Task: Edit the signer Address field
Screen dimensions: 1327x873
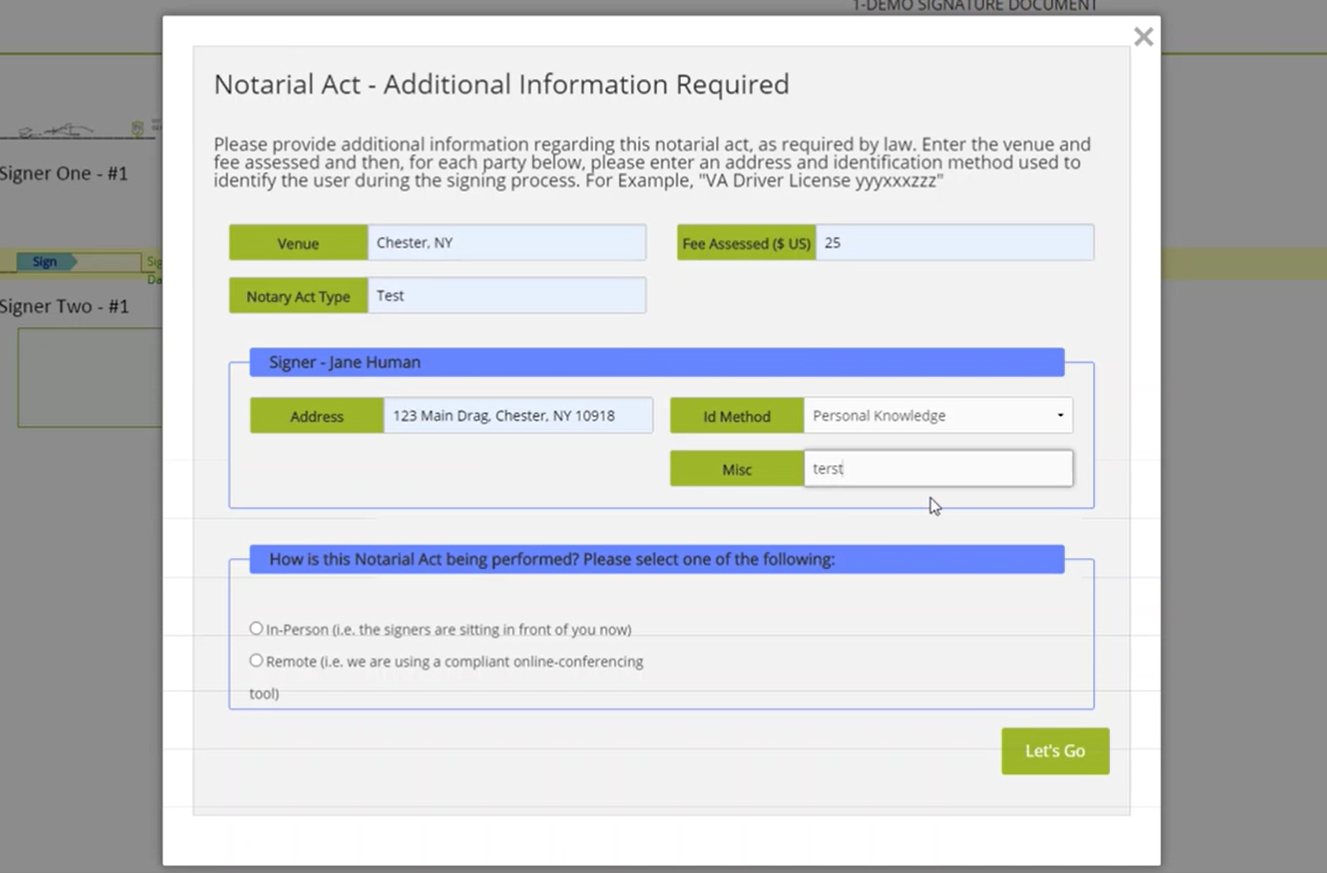Action: click(517, 416)
